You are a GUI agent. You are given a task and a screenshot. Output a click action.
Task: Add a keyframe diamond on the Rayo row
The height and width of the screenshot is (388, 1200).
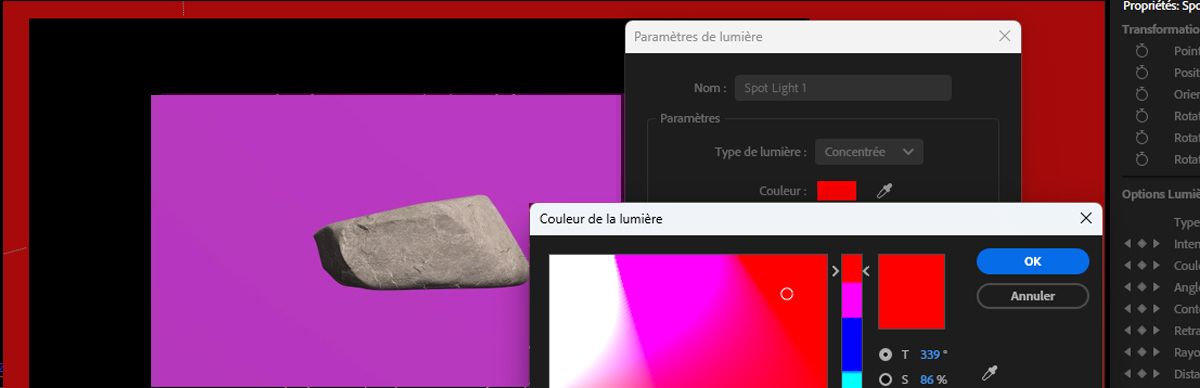1142,353
